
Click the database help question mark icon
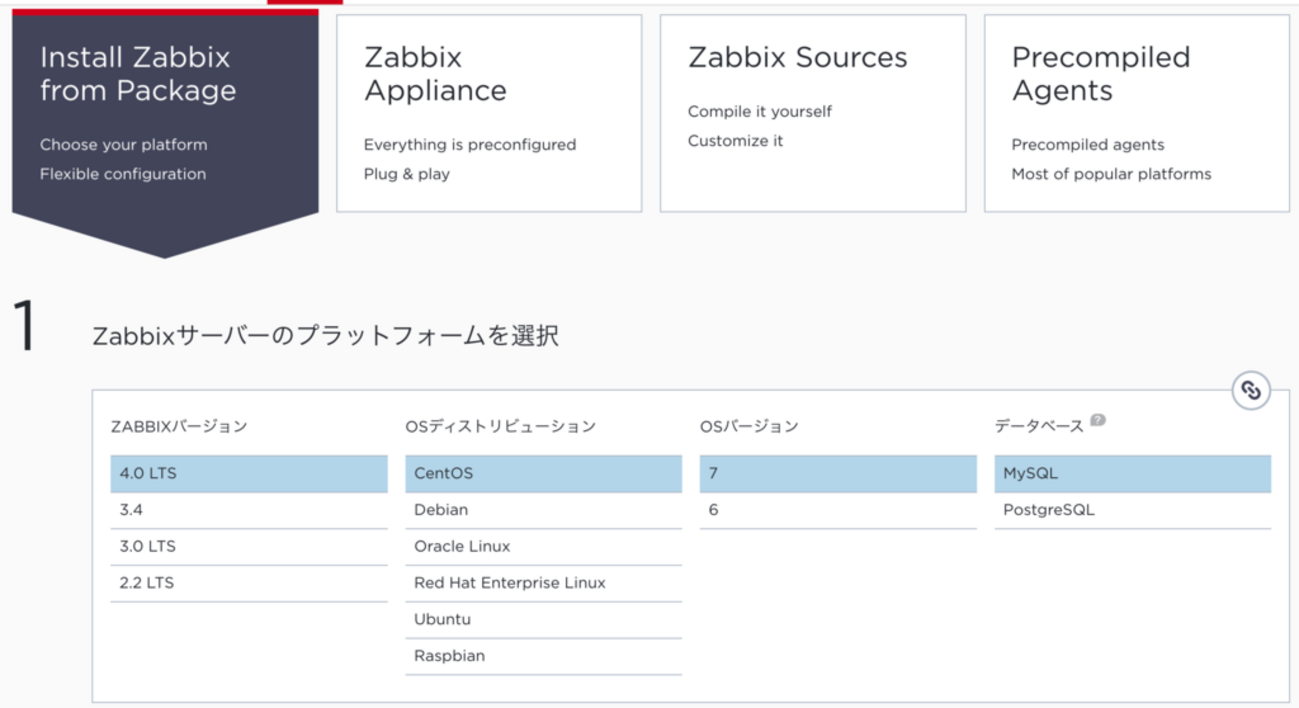(x=1098, y=421)
